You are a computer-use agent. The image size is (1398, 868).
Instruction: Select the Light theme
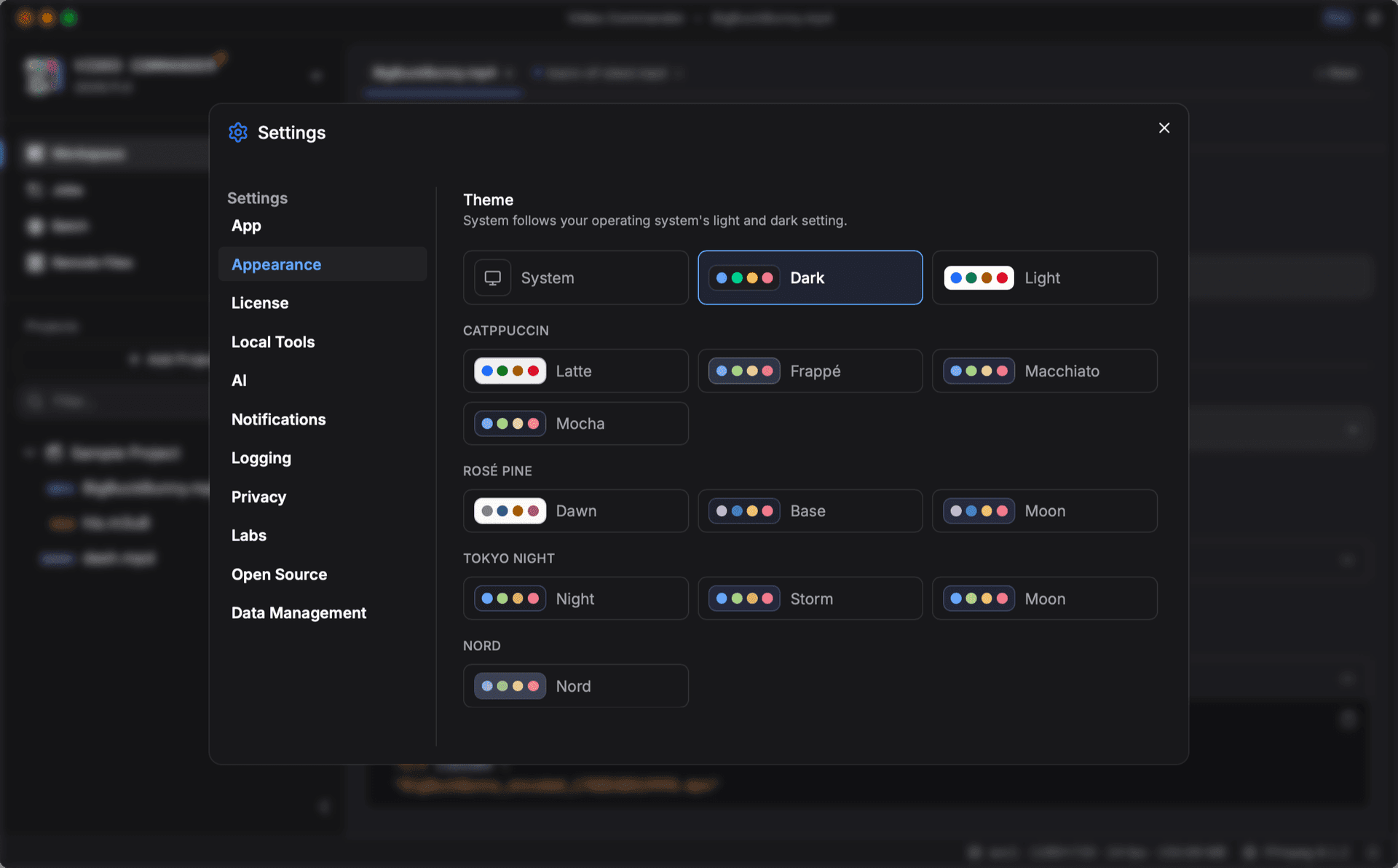(1044, 277)
